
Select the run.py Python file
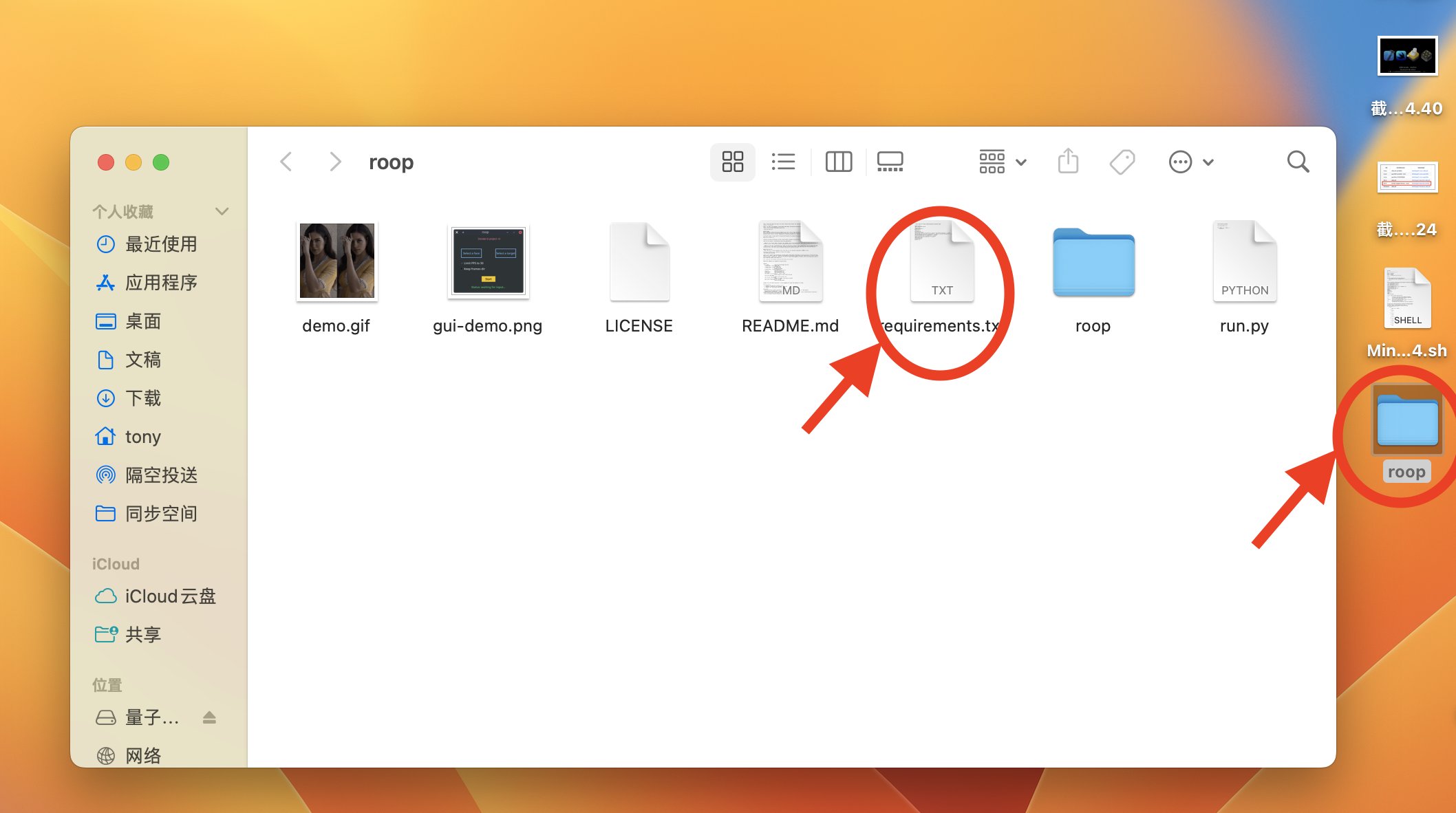1244,261
